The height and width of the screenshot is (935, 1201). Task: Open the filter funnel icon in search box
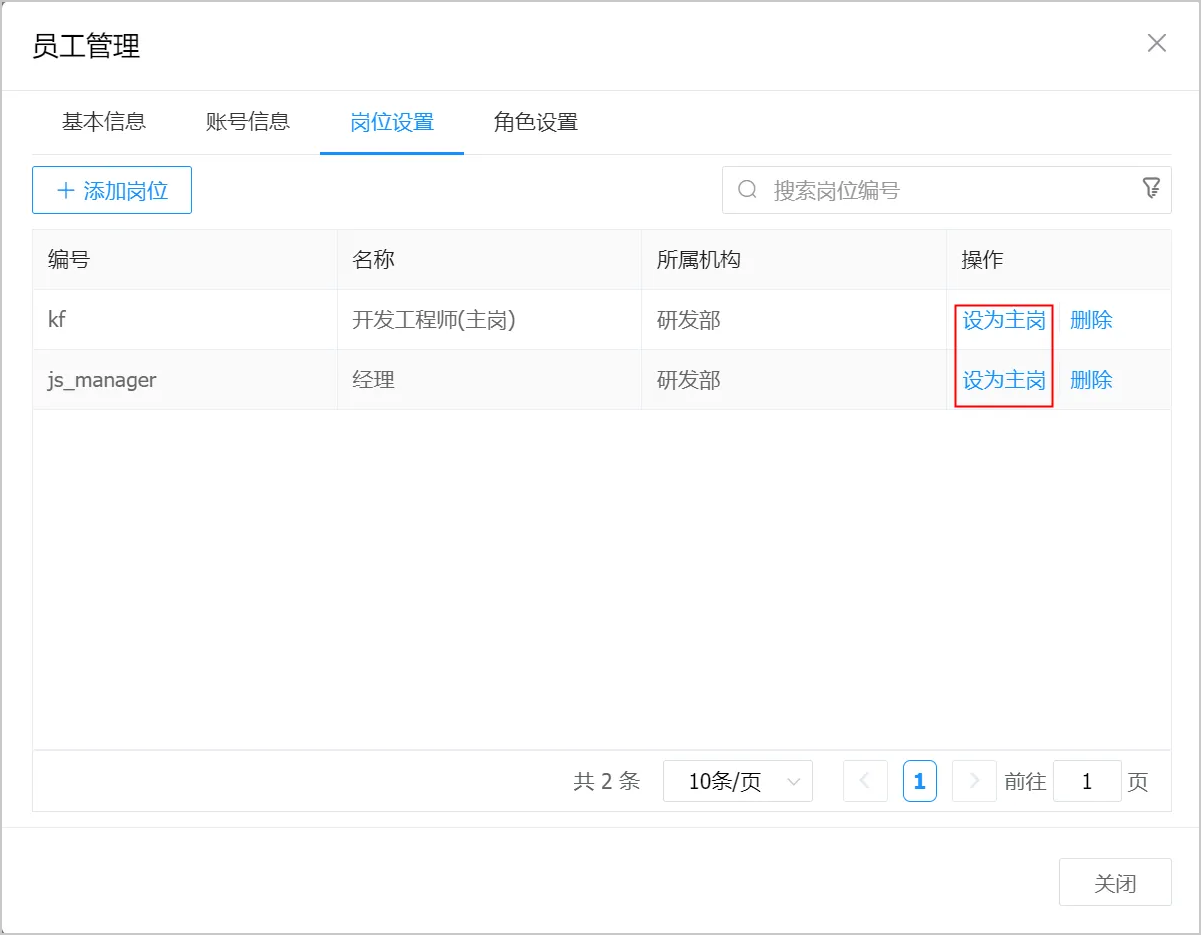point(1151,188)
